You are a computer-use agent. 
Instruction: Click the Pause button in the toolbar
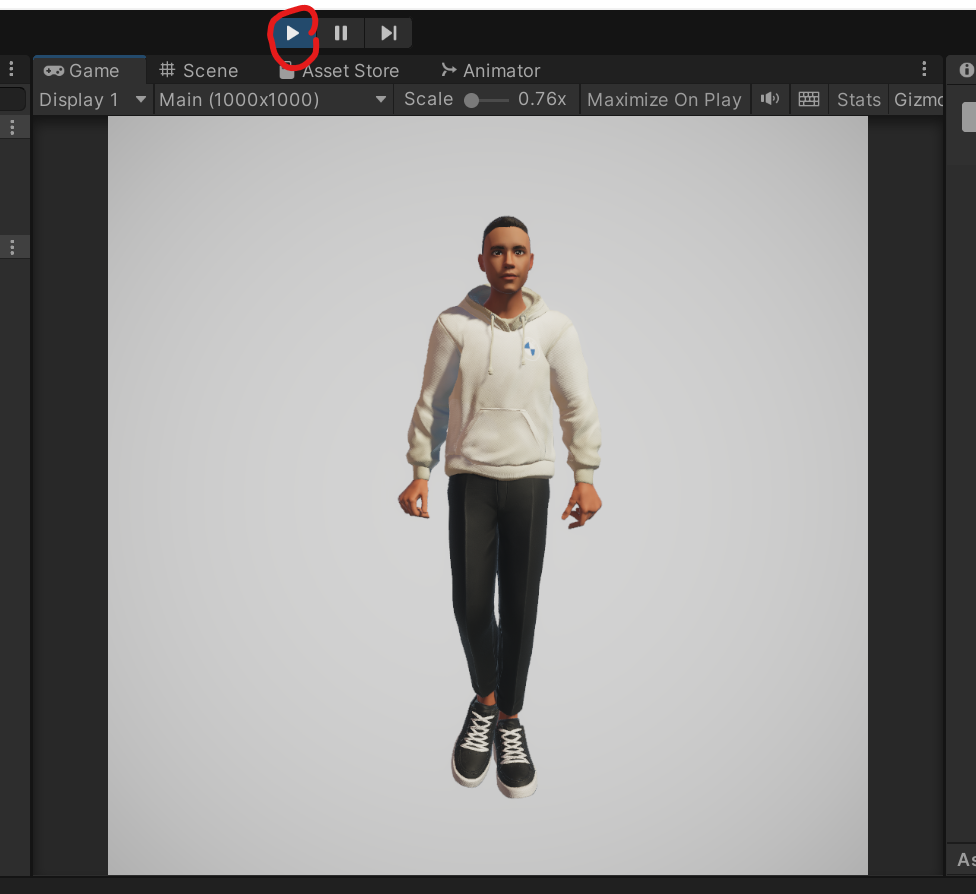coord(341,32)
